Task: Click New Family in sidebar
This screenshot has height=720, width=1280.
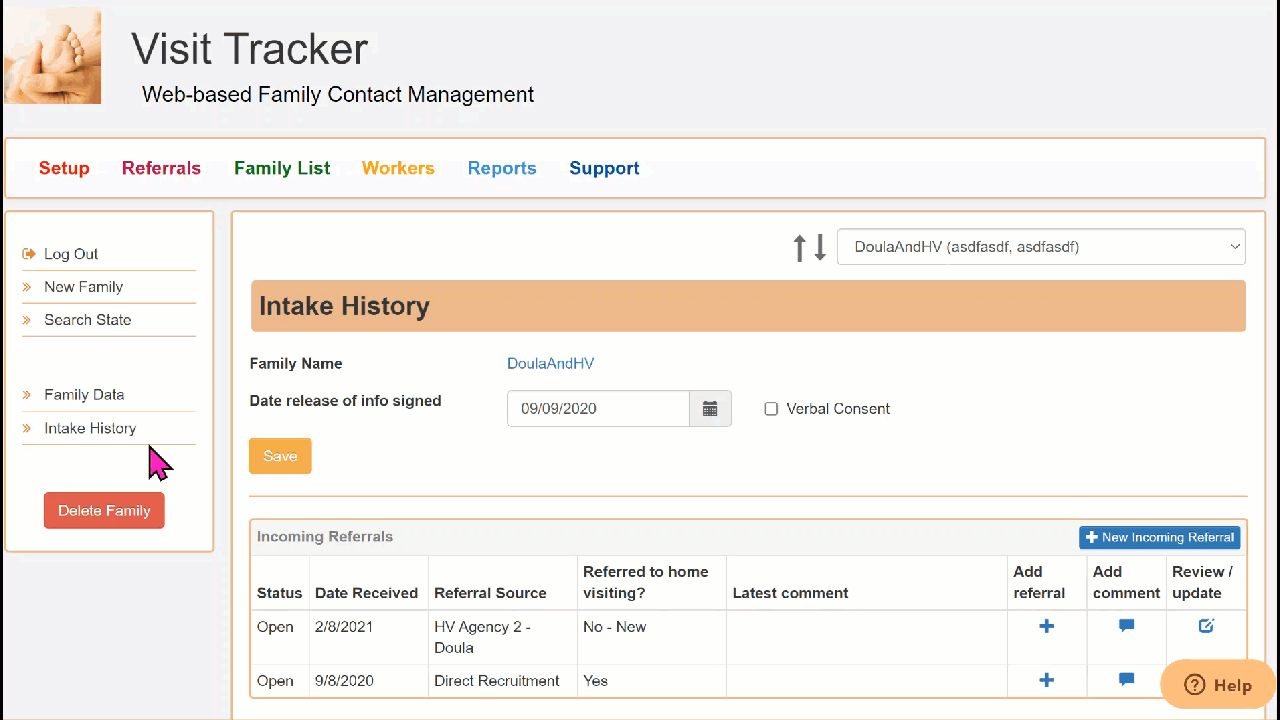Action: pyautogui.click(x=83, y=287)
